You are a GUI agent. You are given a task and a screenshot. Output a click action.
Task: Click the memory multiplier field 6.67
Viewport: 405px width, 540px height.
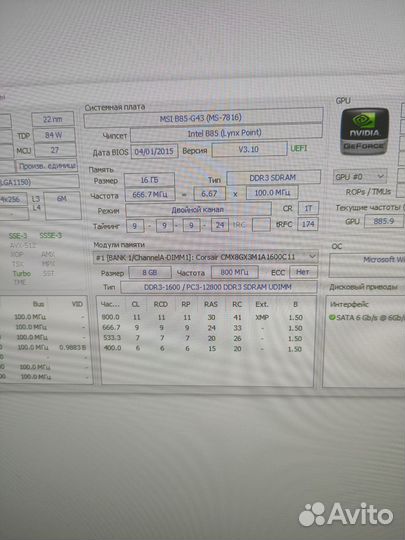click(209, 193)
